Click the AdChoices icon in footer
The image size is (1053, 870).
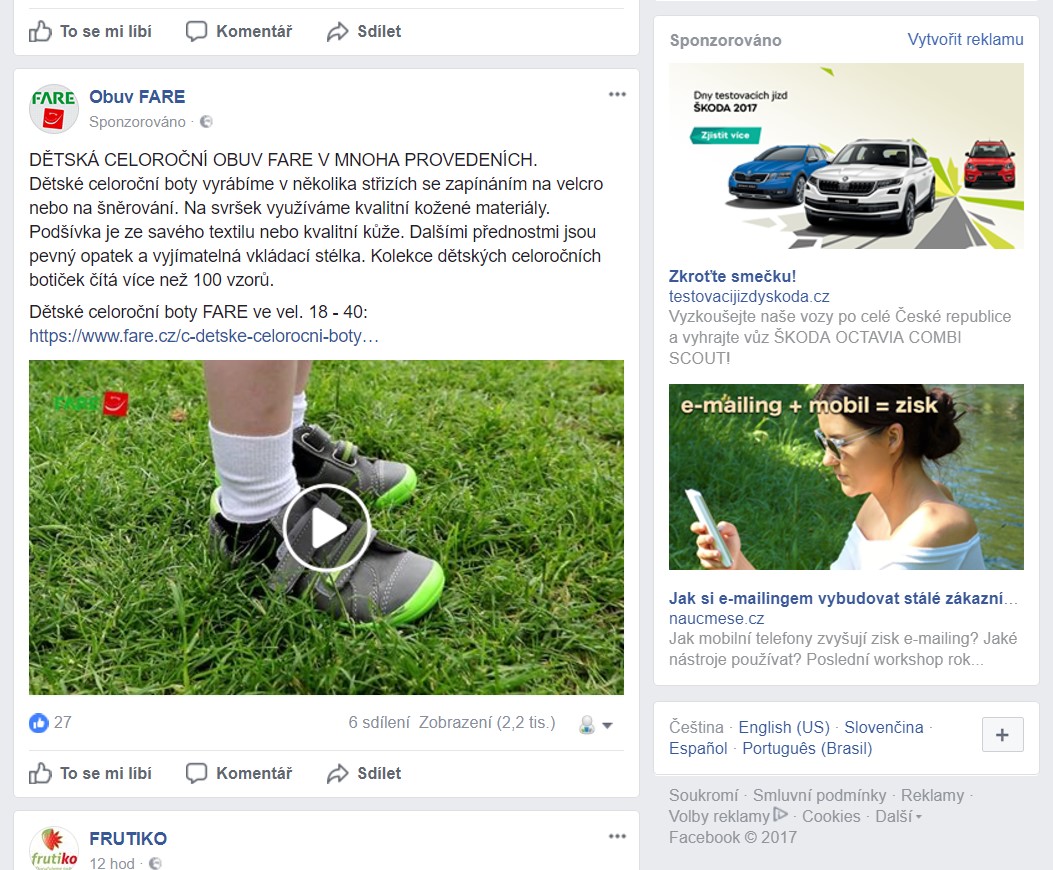point(781,816)
